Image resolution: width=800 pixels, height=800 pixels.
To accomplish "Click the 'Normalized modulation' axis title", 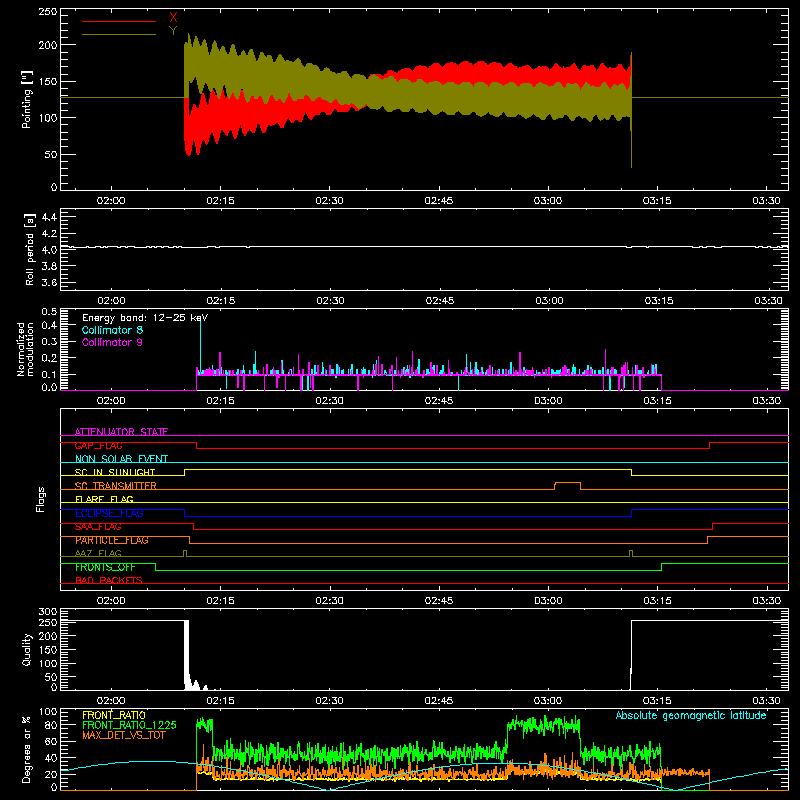I will [25, 349].
